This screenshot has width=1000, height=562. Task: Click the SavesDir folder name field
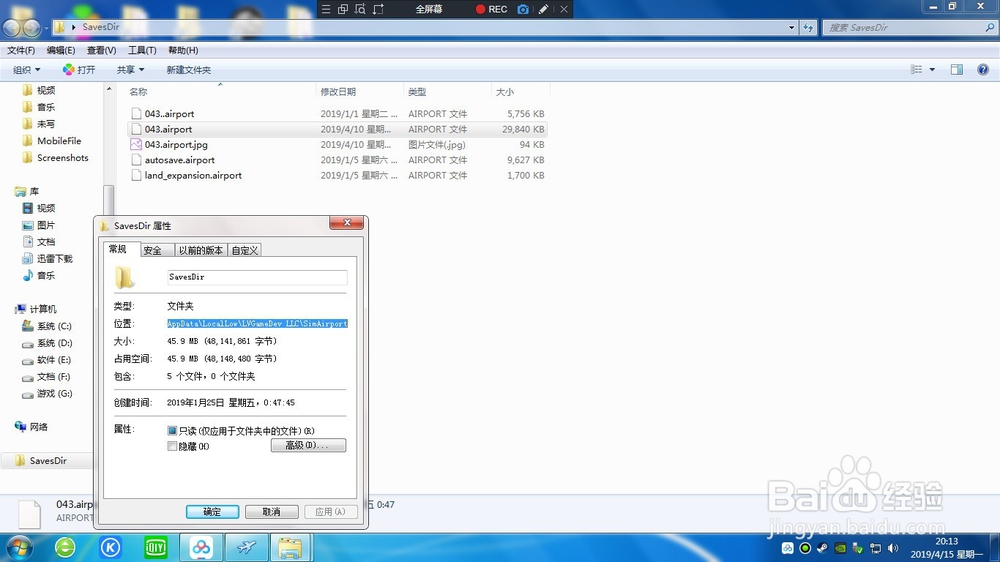257,277
